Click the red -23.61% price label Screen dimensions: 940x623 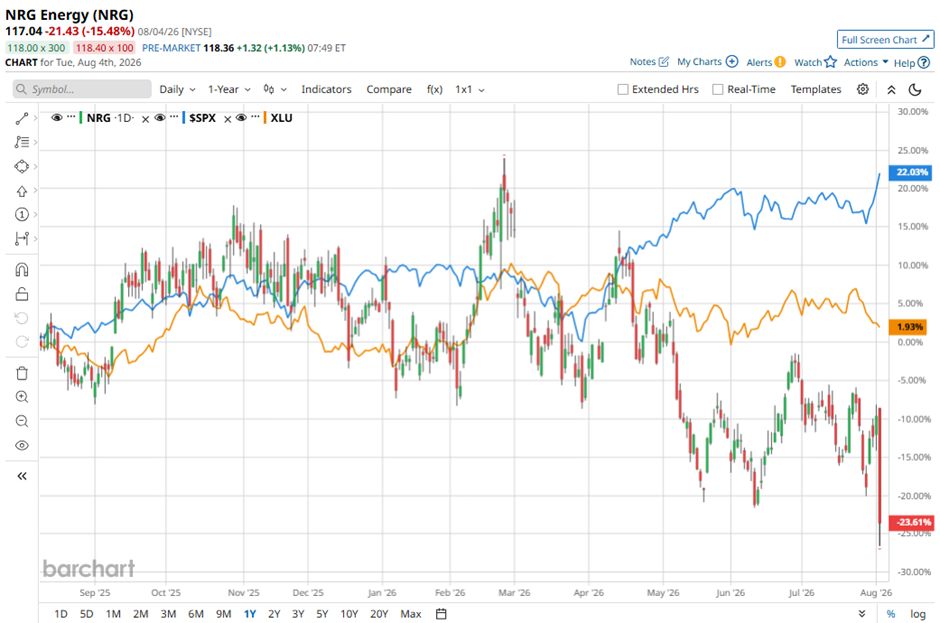point(912,522)
